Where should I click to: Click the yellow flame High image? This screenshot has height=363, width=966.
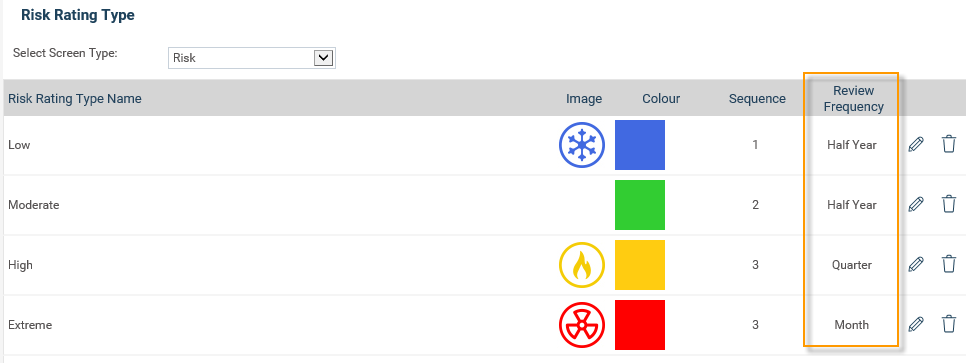(582, 265)
